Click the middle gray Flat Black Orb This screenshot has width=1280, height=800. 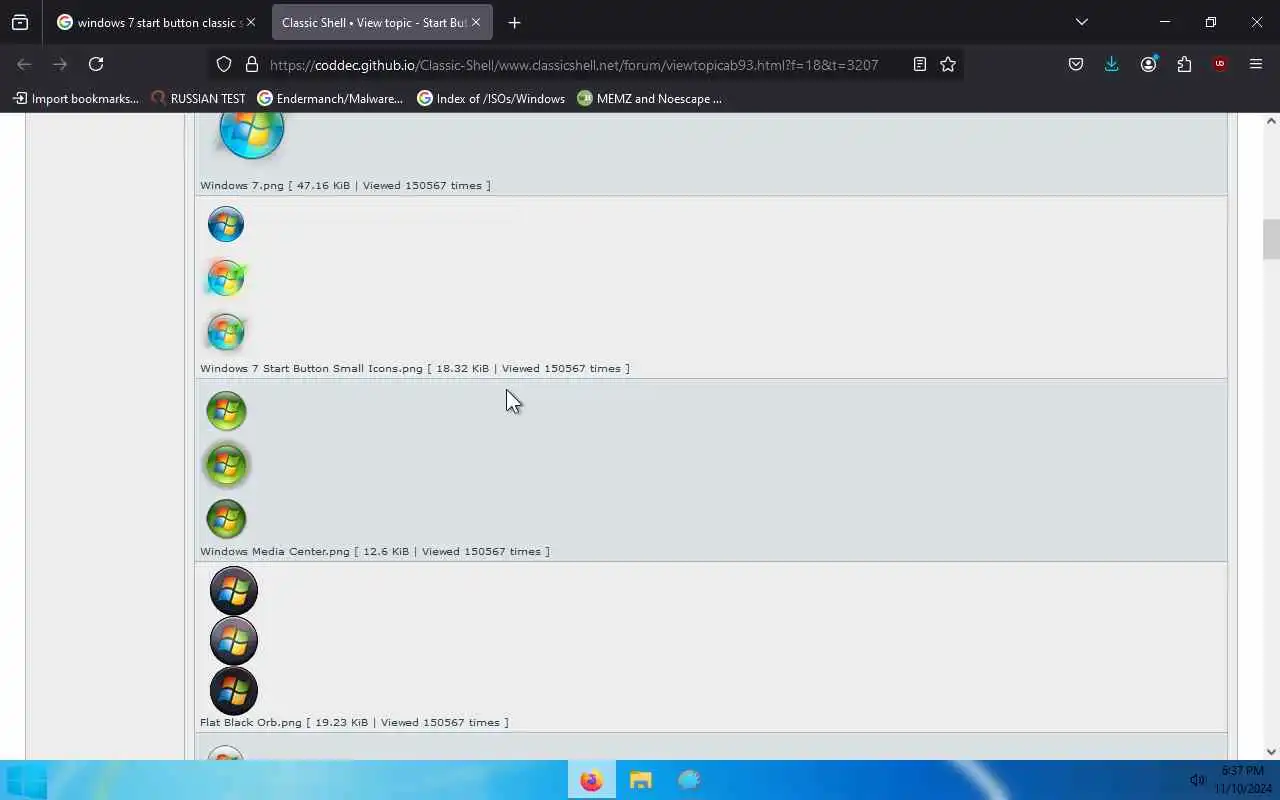point(234,641)
